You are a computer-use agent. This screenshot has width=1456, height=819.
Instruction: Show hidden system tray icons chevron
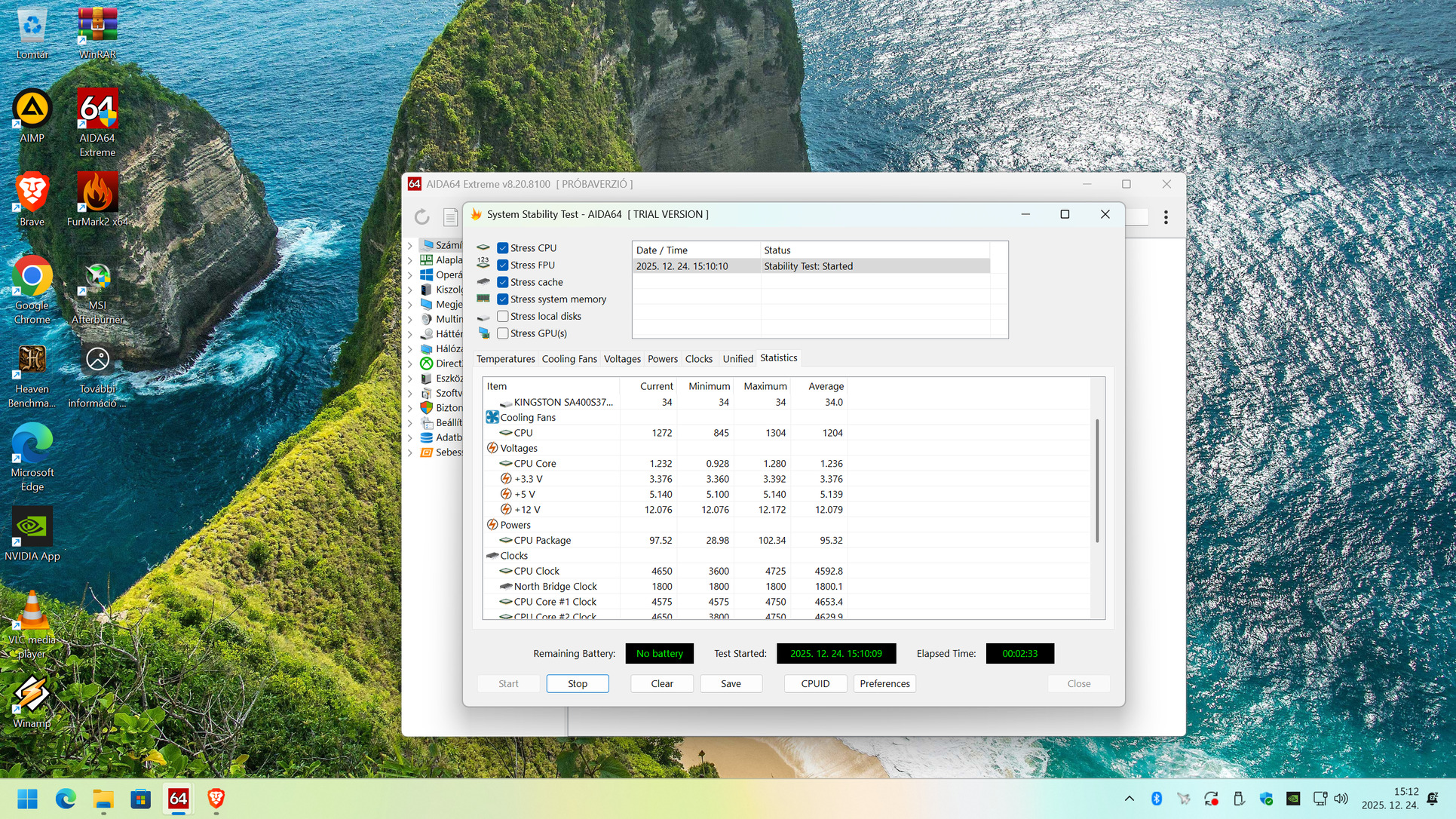click(x=1129, y=799)
